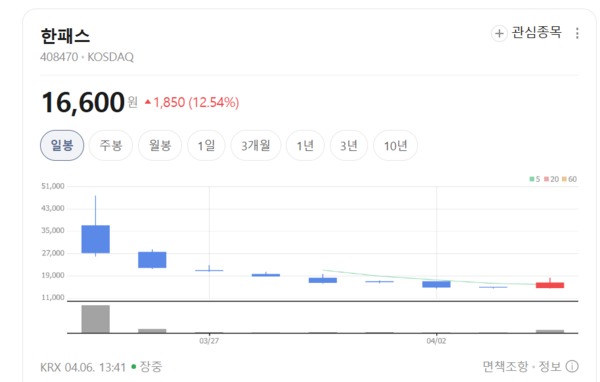Image resolution: width=600 pixels, height=382 pixels.
Task: Click the info icon beside 정보
Action: click(572, 366)
